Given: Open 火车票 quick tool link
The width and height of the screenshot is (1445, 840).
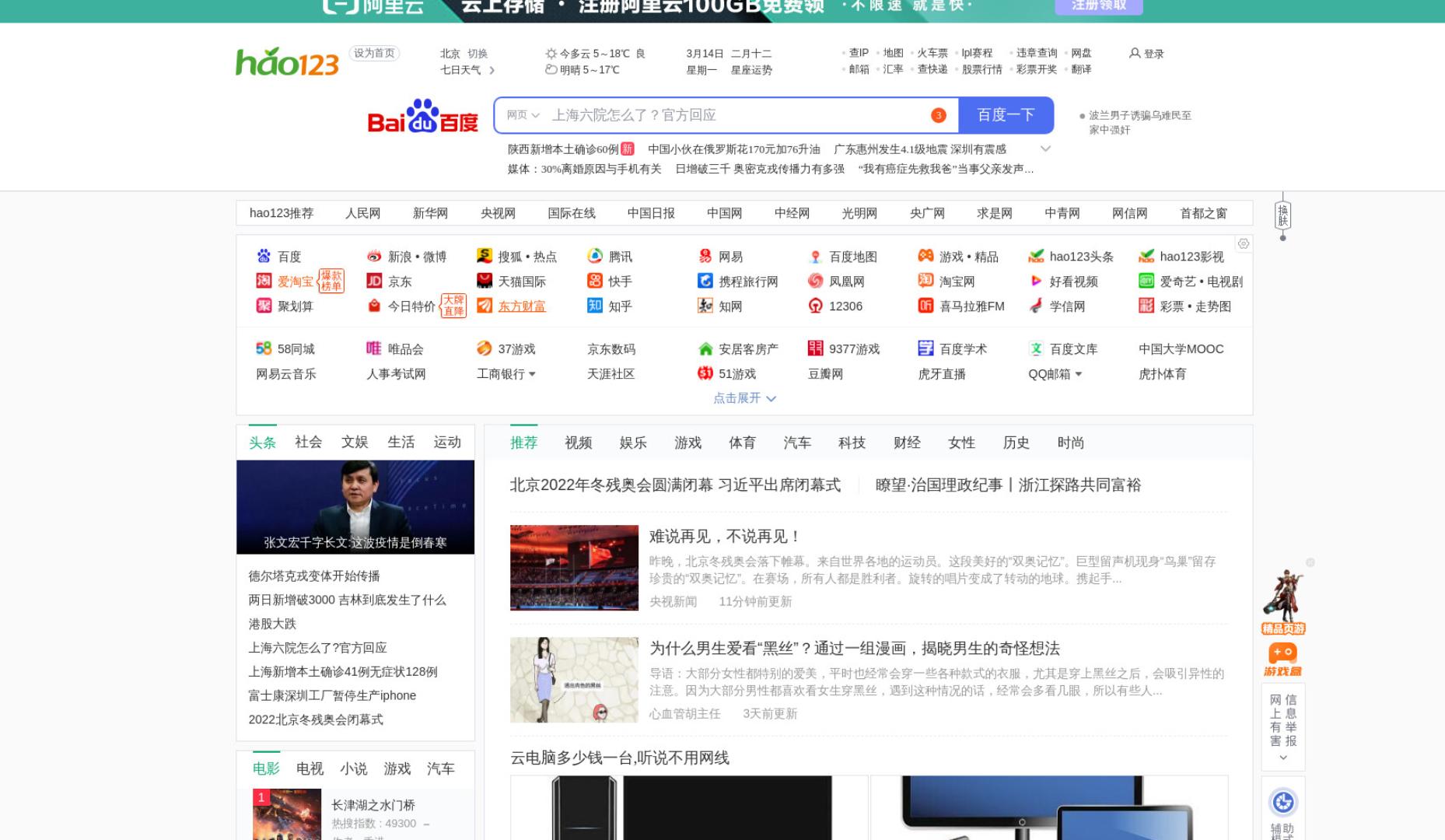Looking at the screenshot, I should click(932, 53).
